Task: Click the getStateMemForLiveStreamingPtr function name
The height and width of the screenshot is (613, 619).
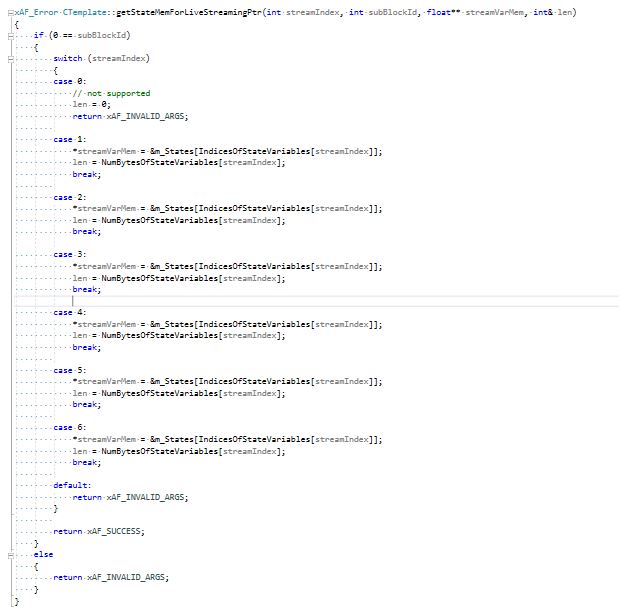Action: 189,13
